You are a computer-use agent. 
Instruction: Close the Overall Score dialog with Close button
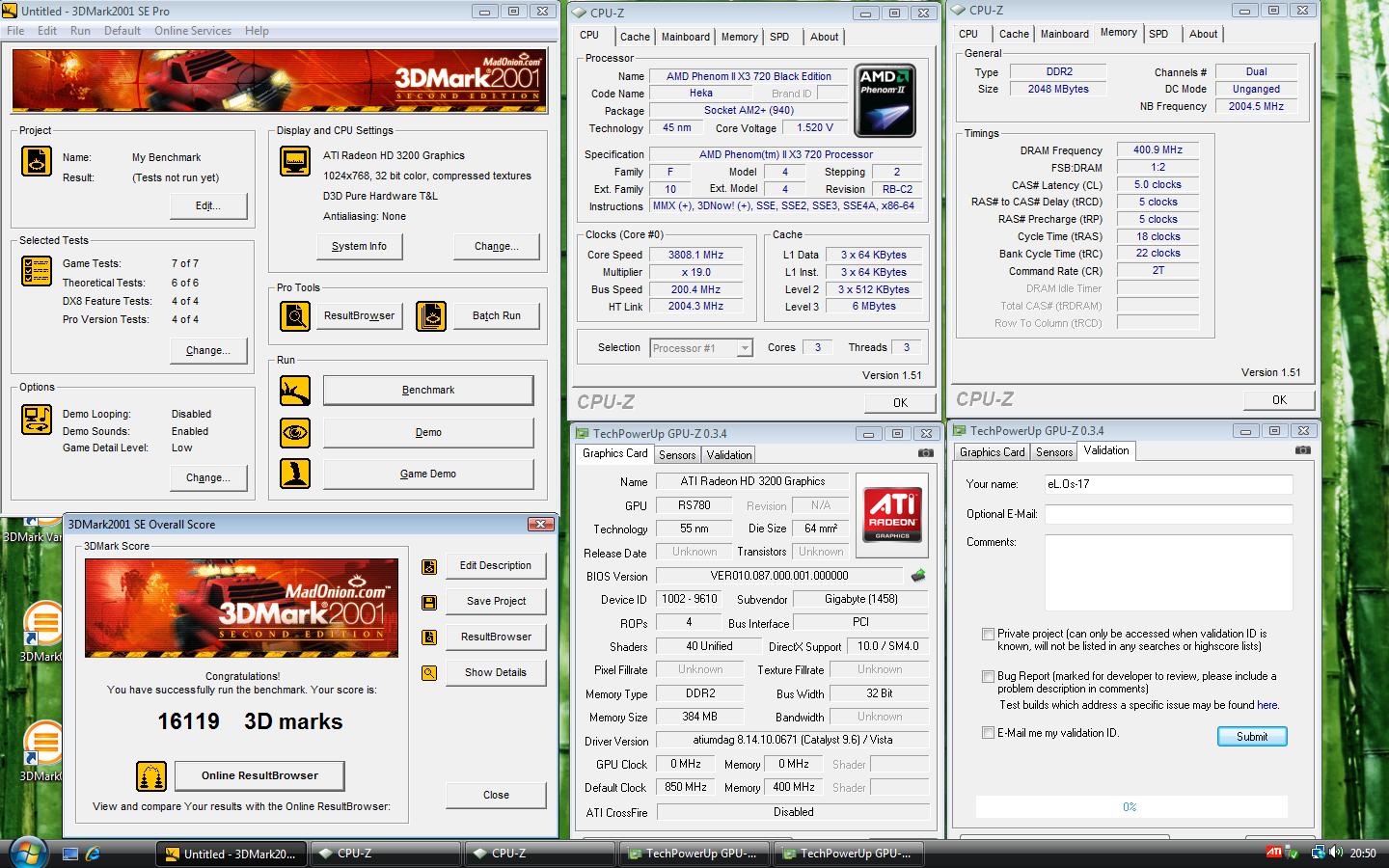pos(496,795)
